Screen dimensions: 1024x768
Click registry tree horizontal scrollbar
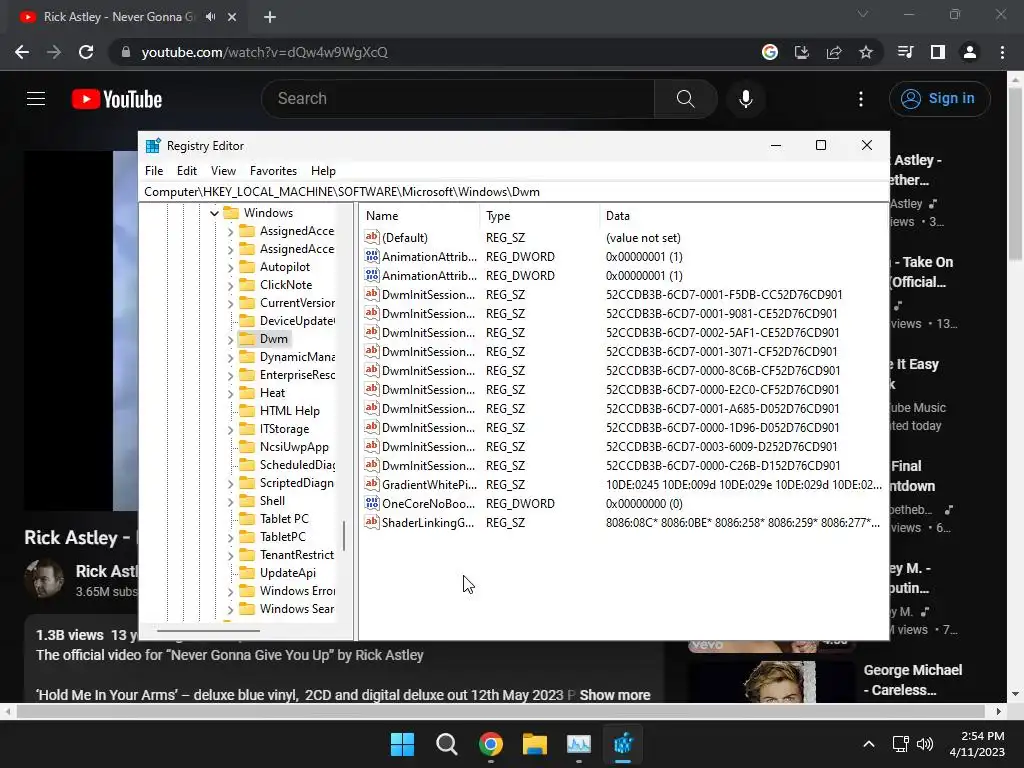tap(208, 631)
